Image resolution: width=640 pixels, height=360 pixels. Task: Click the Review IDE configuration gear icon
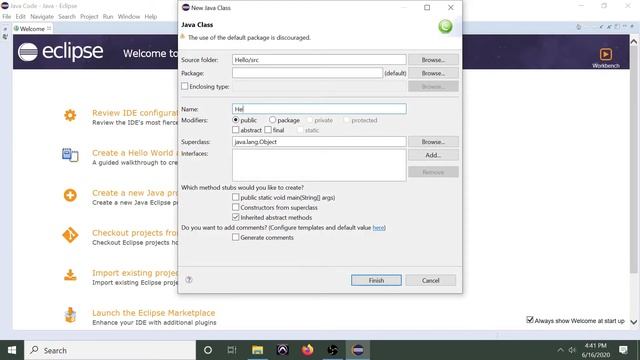(70, 116)
